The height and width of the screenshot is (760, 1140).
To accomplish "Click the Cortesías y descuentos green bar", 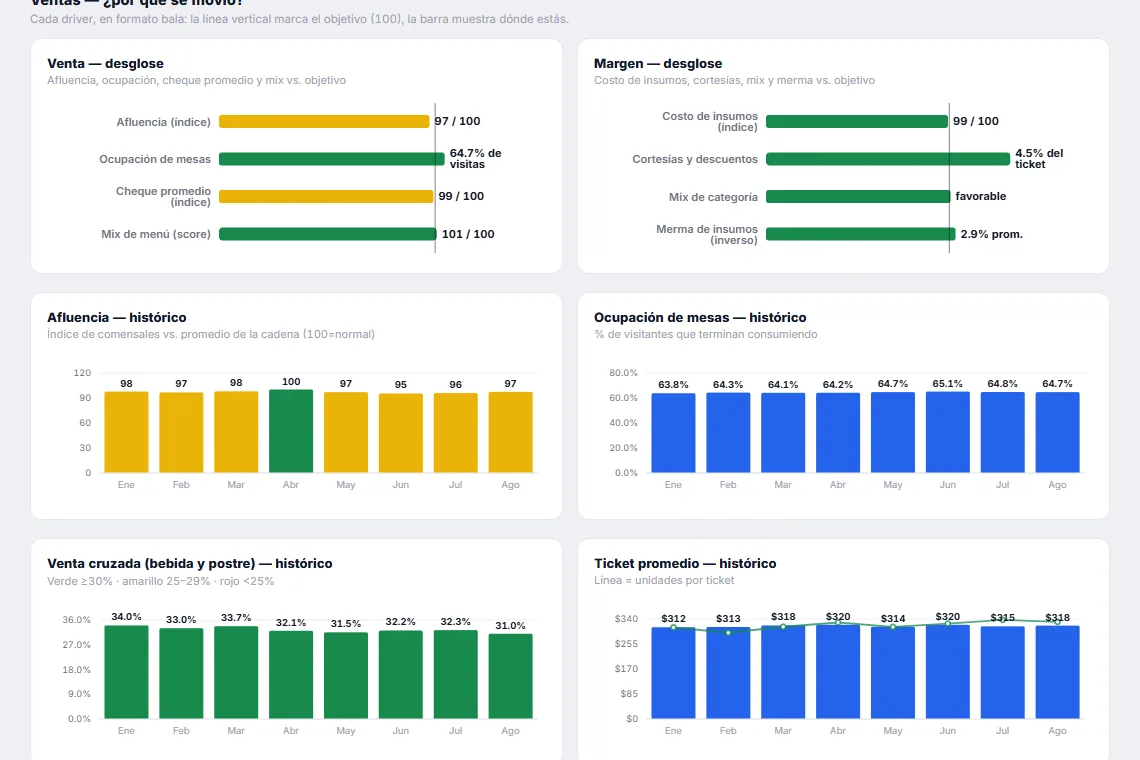I will (x=888, y=159).
